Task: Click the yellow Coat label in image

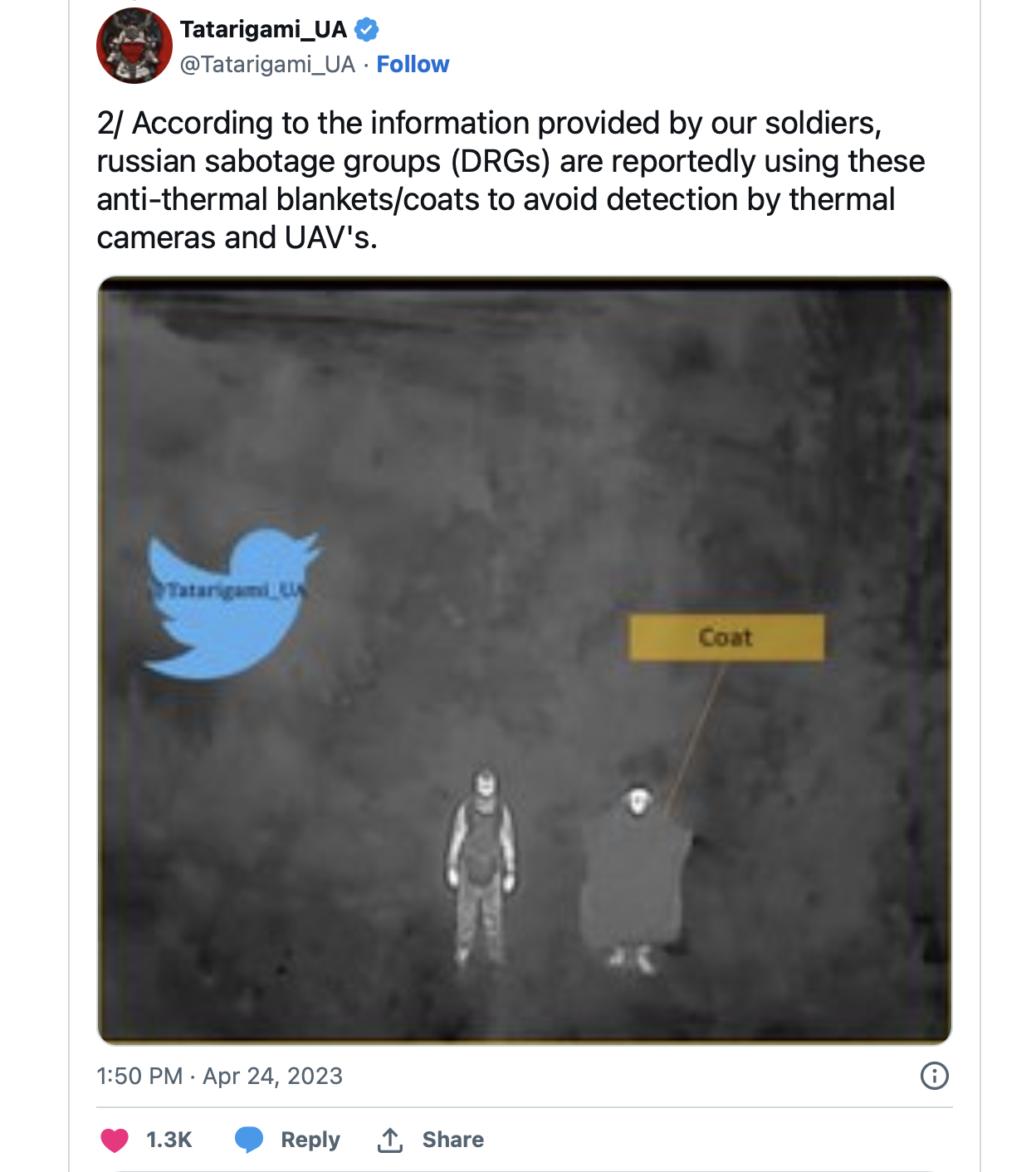Action: click(726, 637)
